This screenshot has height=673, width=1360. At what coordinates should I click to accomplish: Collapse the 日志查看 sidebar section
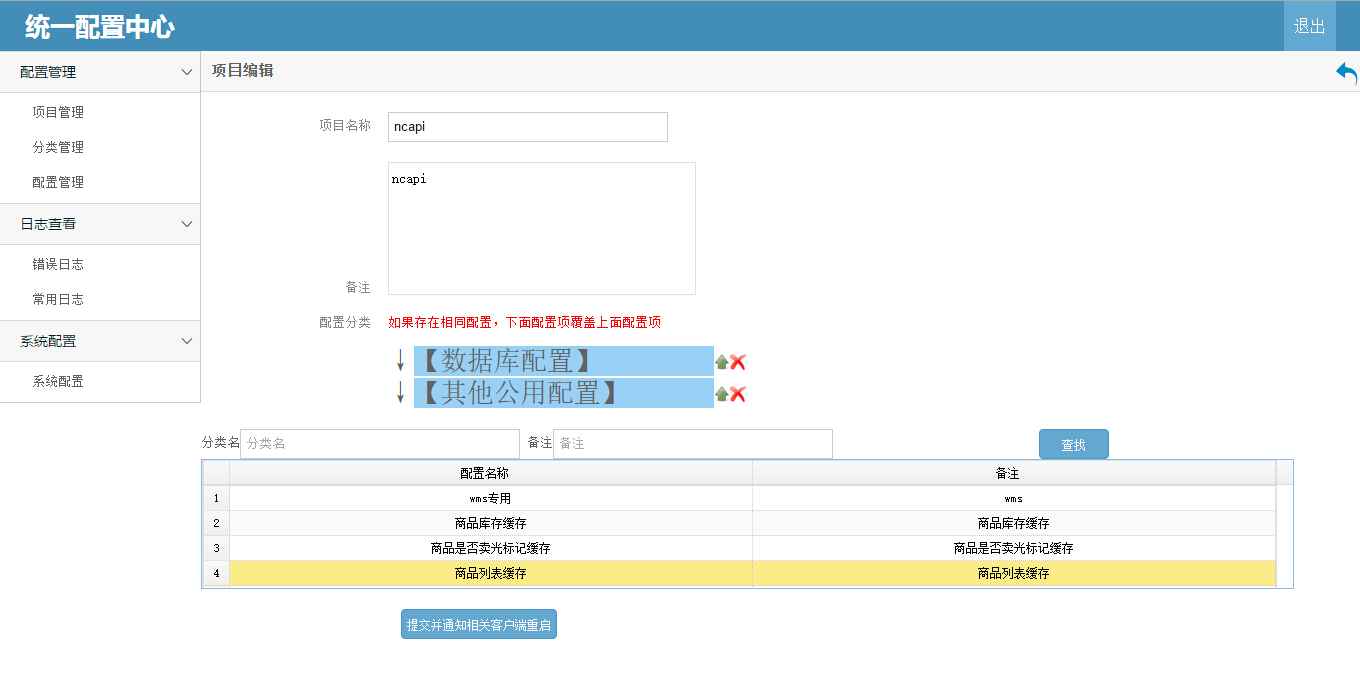coord(186,224)
